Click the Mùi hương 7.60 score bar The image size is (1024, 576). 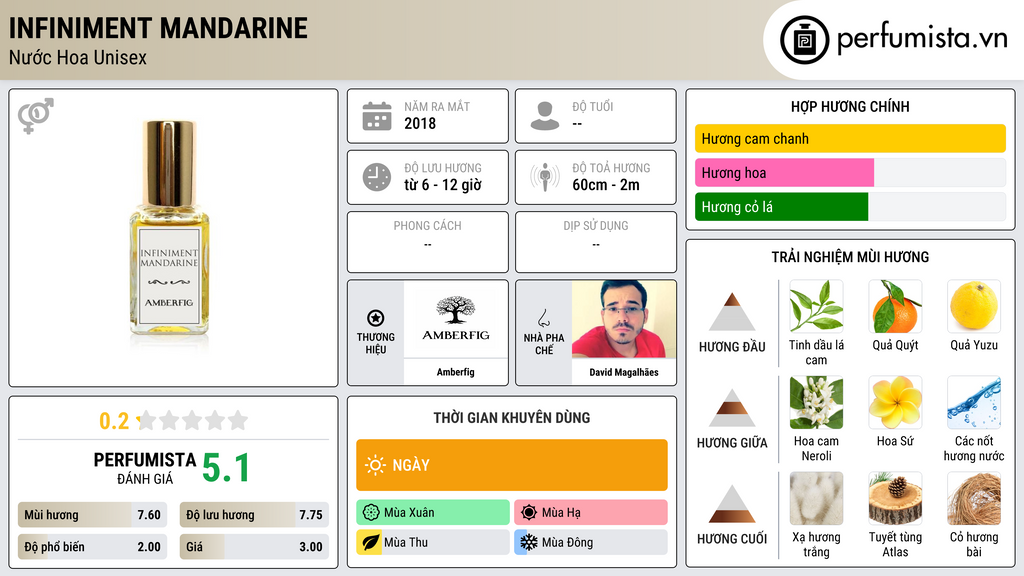pyautogui.click(x=92, y=515)
